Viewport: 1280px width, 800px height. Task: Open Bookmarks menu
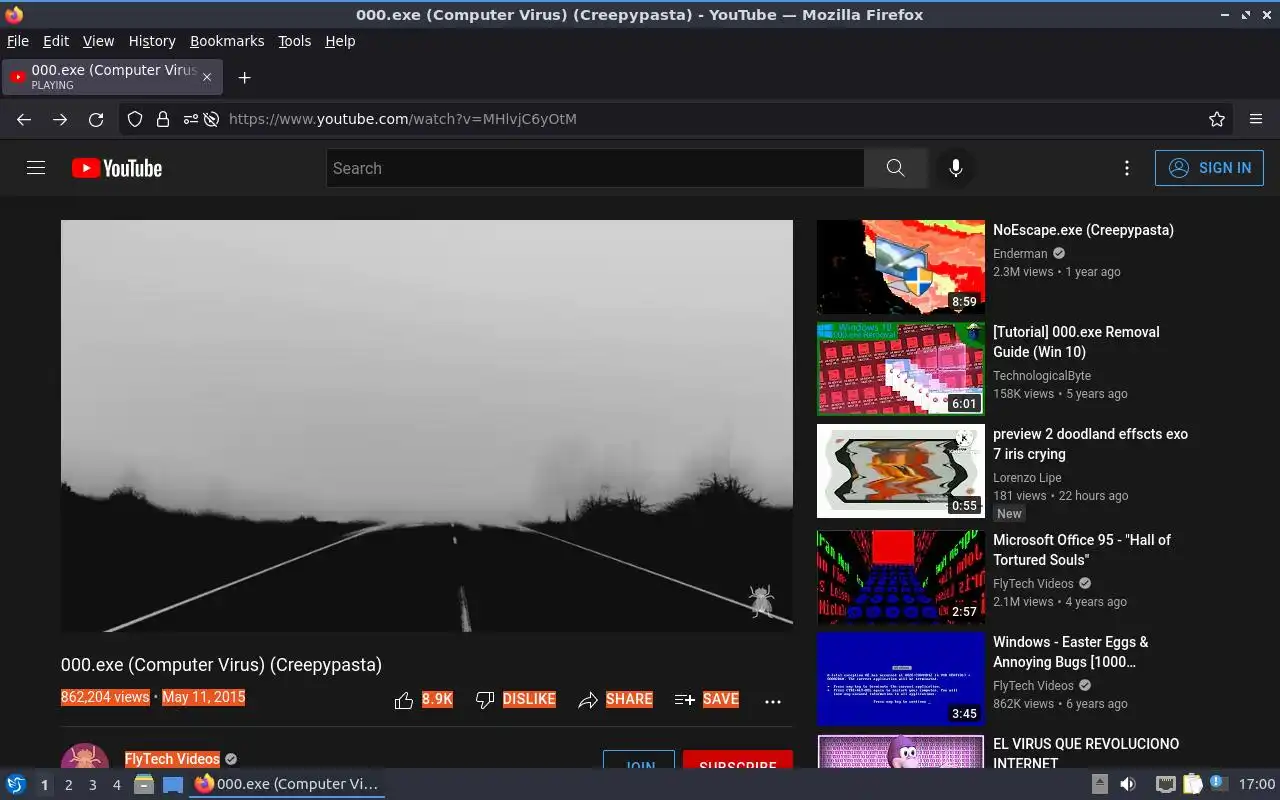click(227, 41)
